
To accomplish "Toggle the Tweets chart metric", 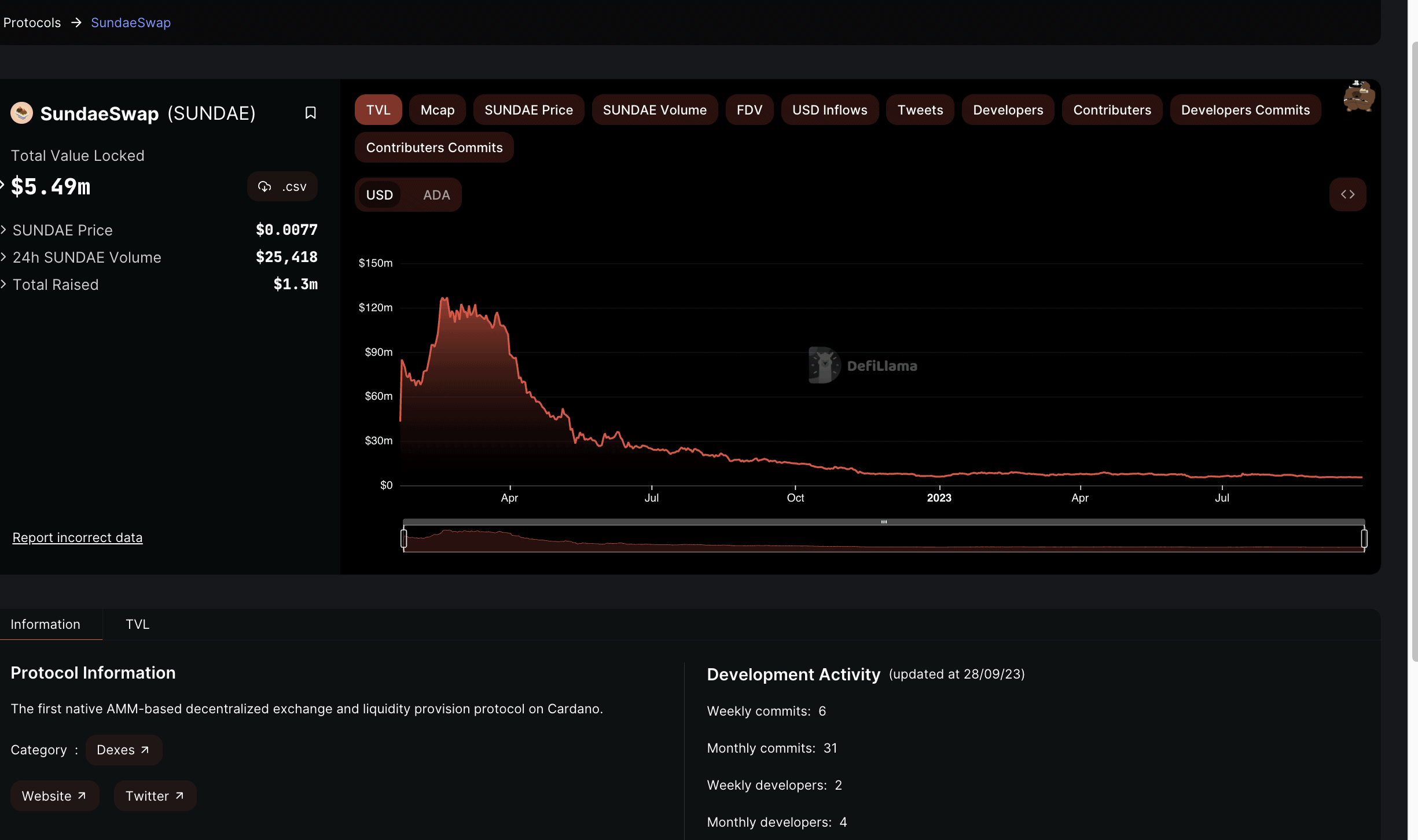I will [x=920, y=110].
